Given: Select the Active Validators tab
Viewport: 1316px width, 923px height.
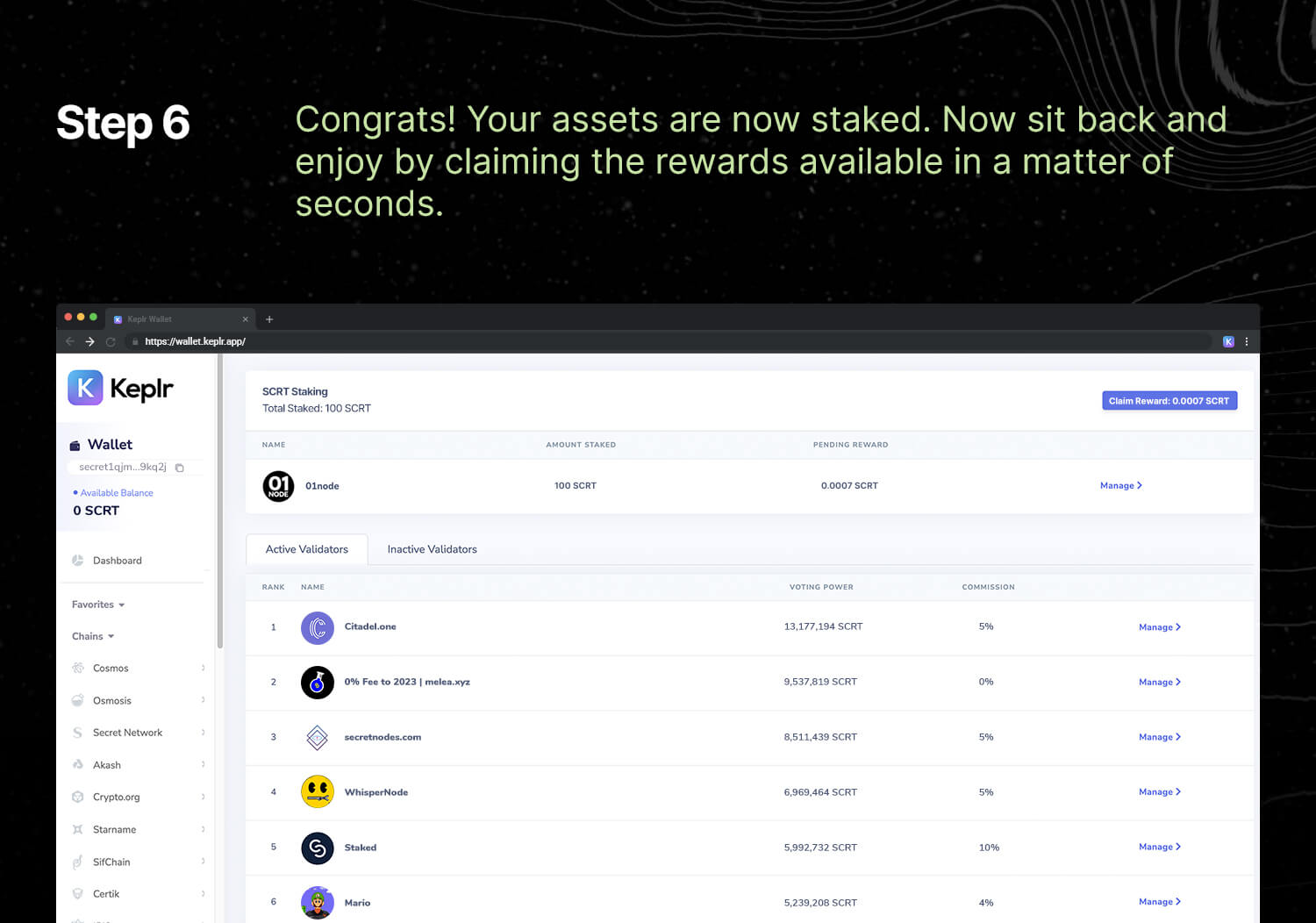Looking at the screenshot, I should [x=306, y=549].
